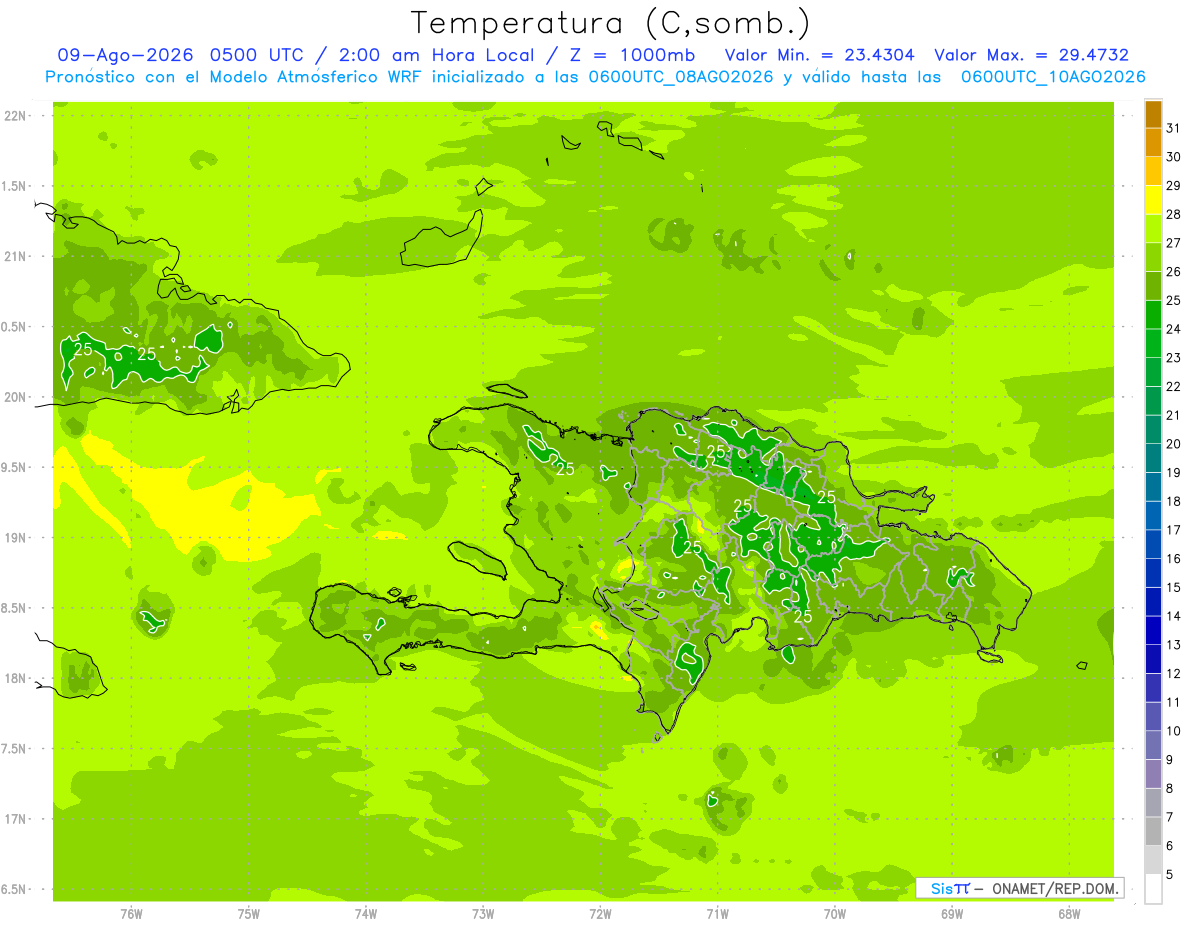Click the "72W" longitude label
Viewport: 1200px width, 927px height.
pos(600,913)
